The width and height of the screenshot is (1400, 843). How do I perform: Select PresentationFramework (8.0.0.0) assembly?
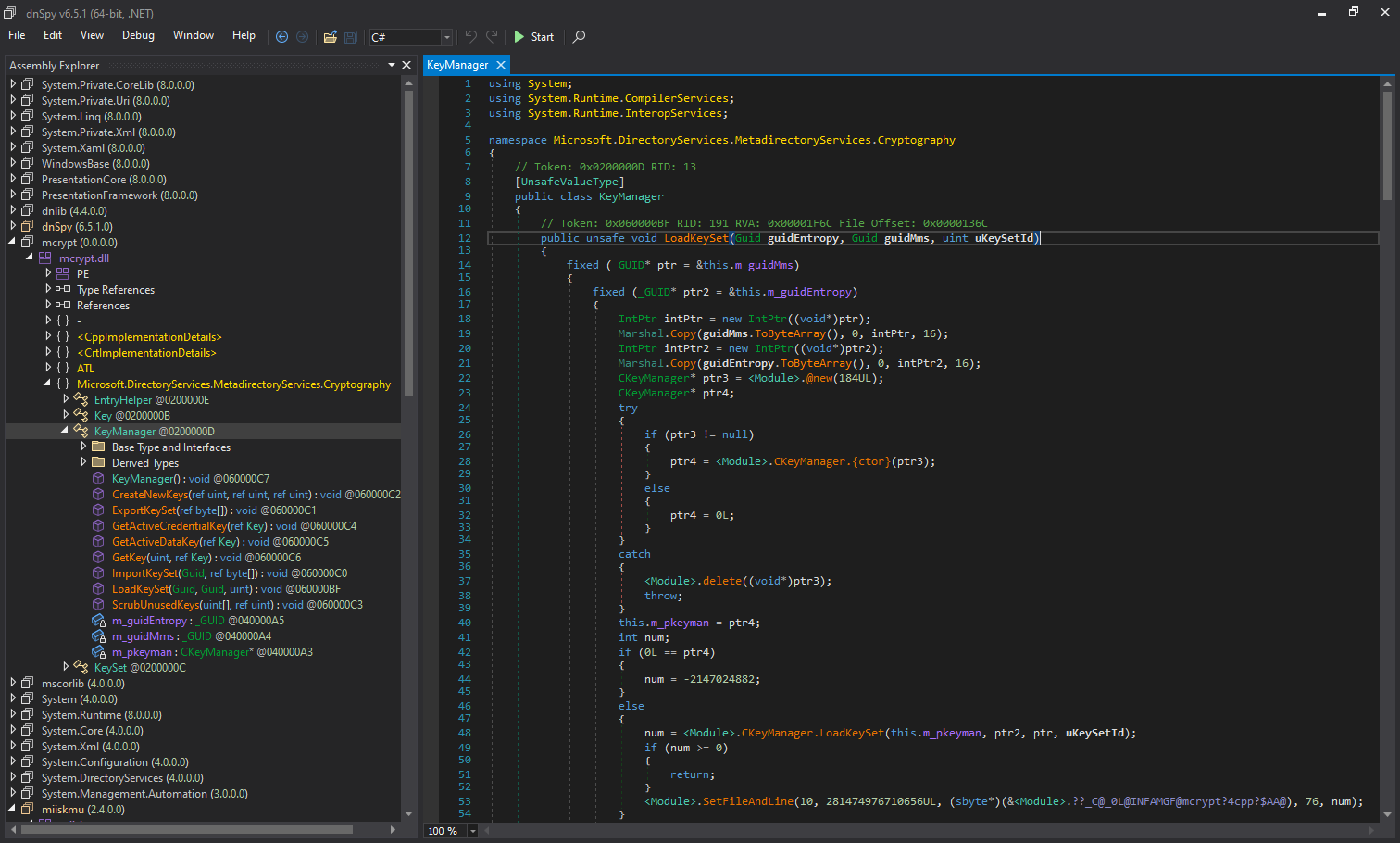click(x=119, y=195)
